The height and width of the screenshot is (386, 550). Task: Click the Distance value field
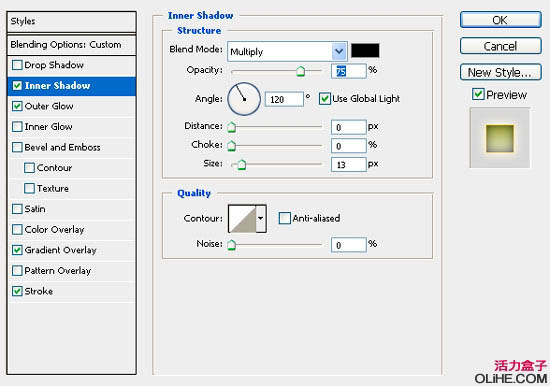point(349,127)
